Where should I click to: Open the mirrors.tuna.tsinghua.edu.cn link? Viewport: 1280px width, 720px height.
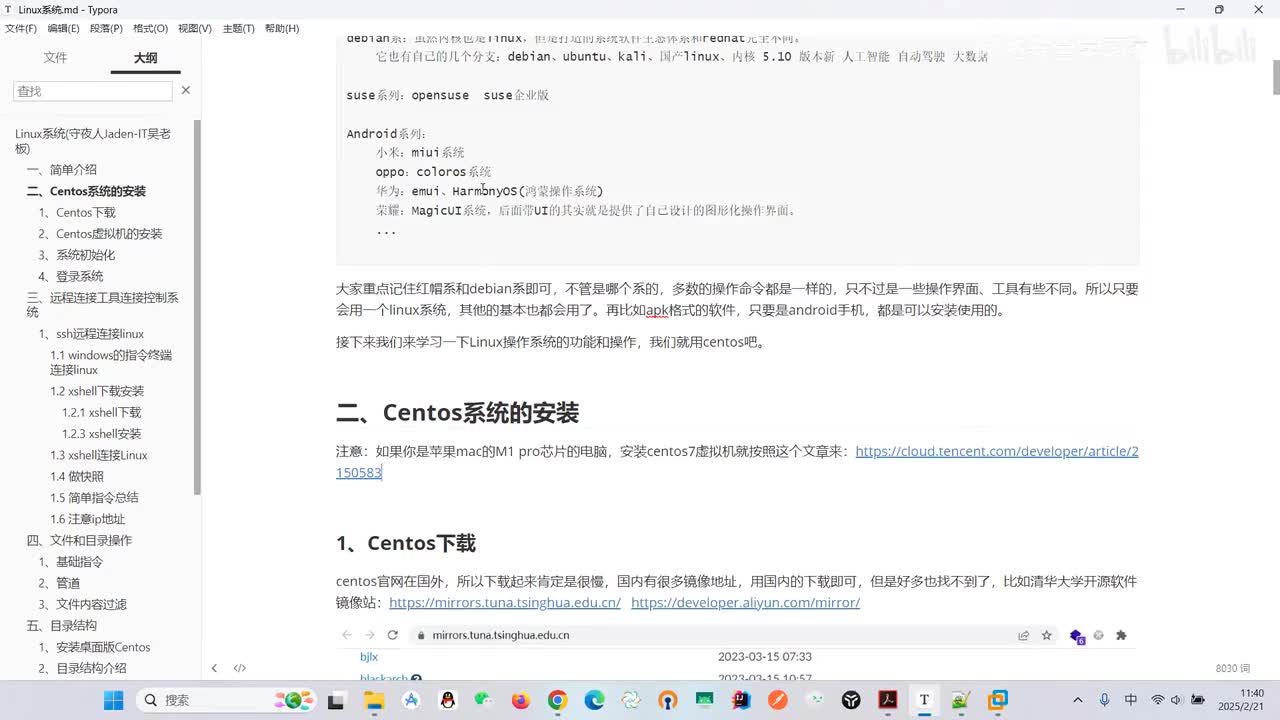[x=505, y=602]
